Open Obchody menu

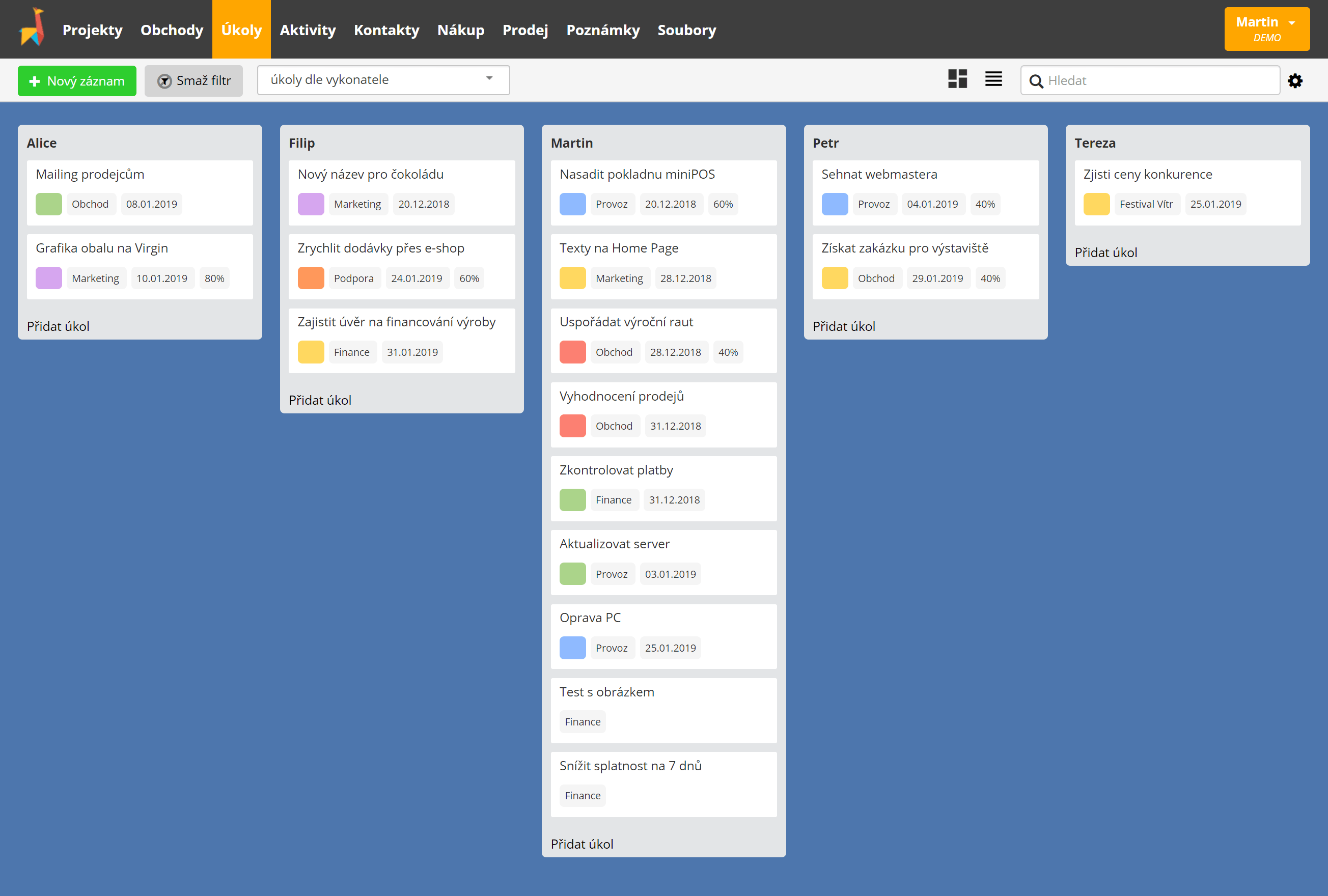point(172,30)
